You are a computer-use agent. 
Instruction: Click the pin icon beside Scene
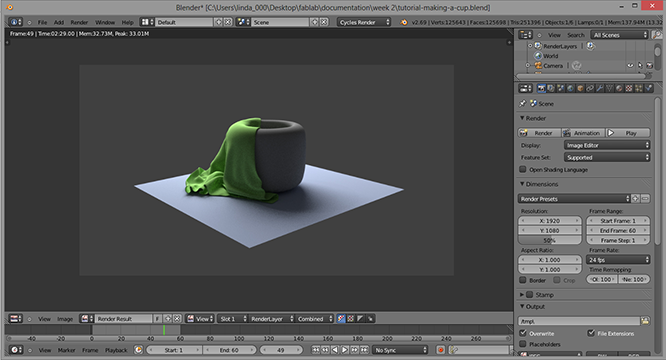pyautogui.click(x=523, y=103)
